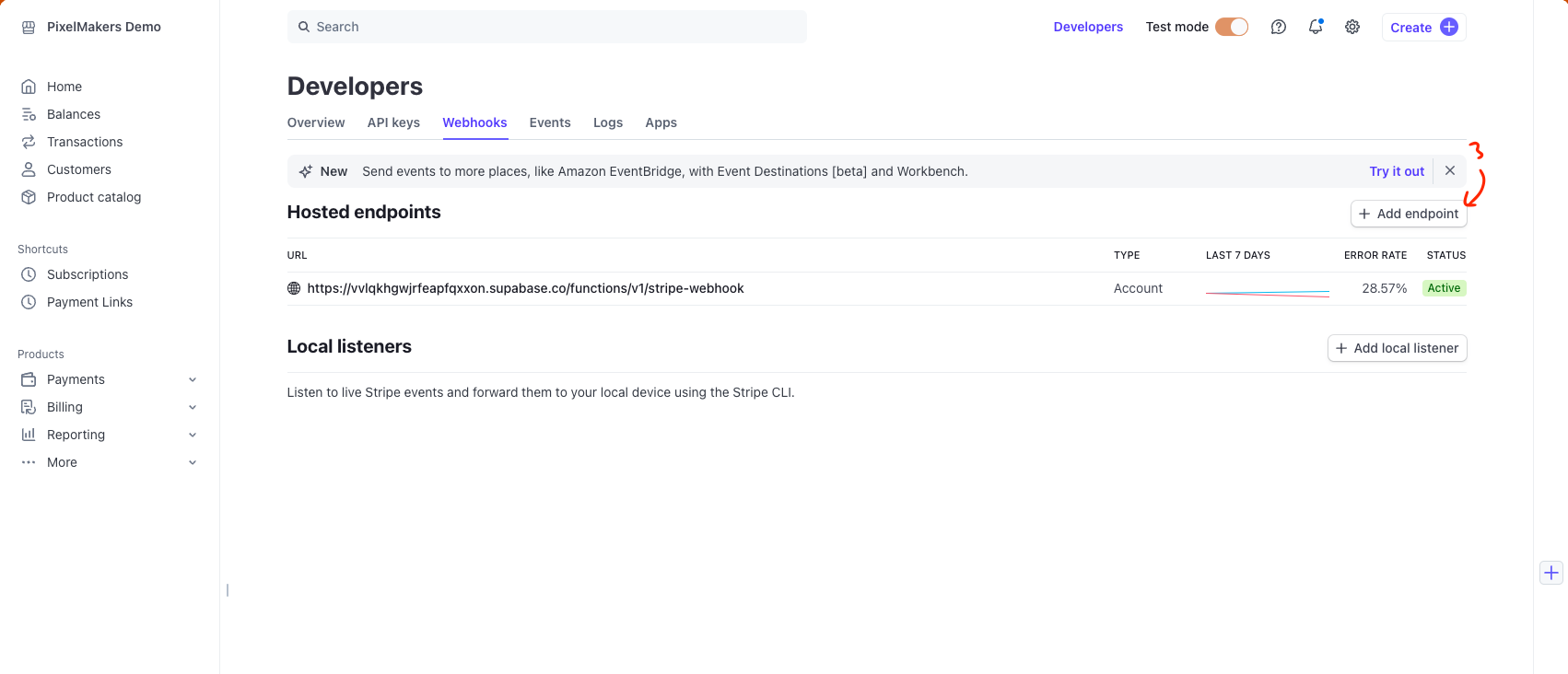Dismiss the Event Destinations banner
Screen dimensions: 1568x674
1450,170
